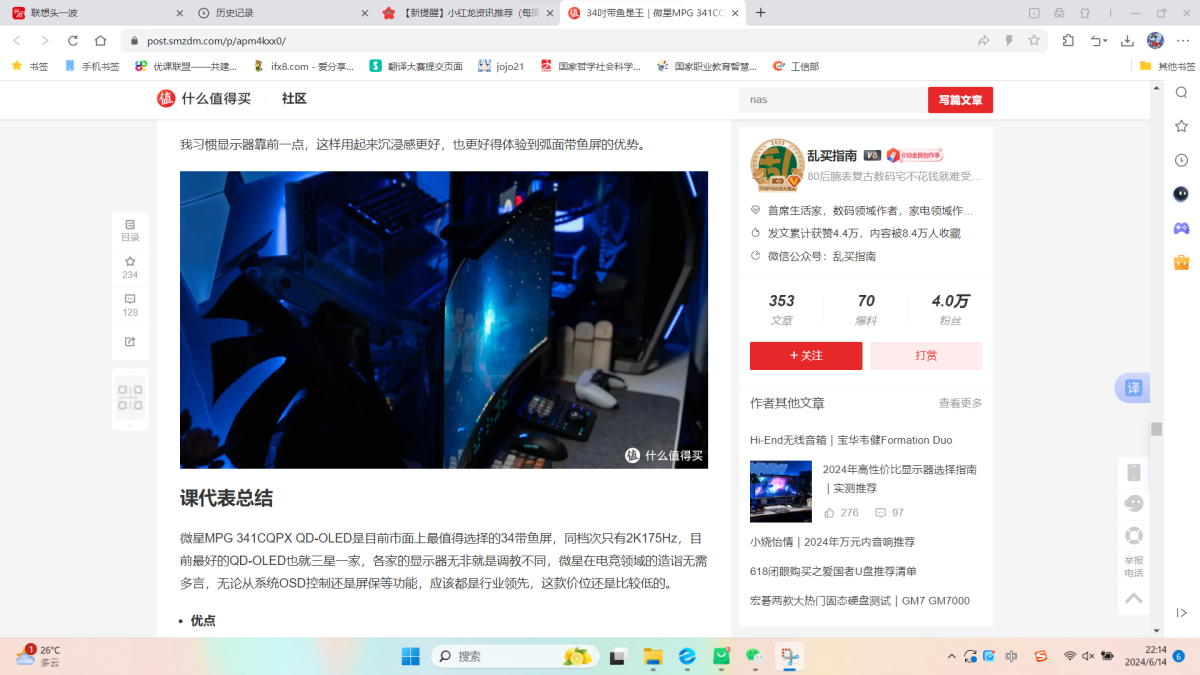Viewport: 1200px width, 675px height.
Task: Close the 联想头一波 tab
Action: click(179, 13)
